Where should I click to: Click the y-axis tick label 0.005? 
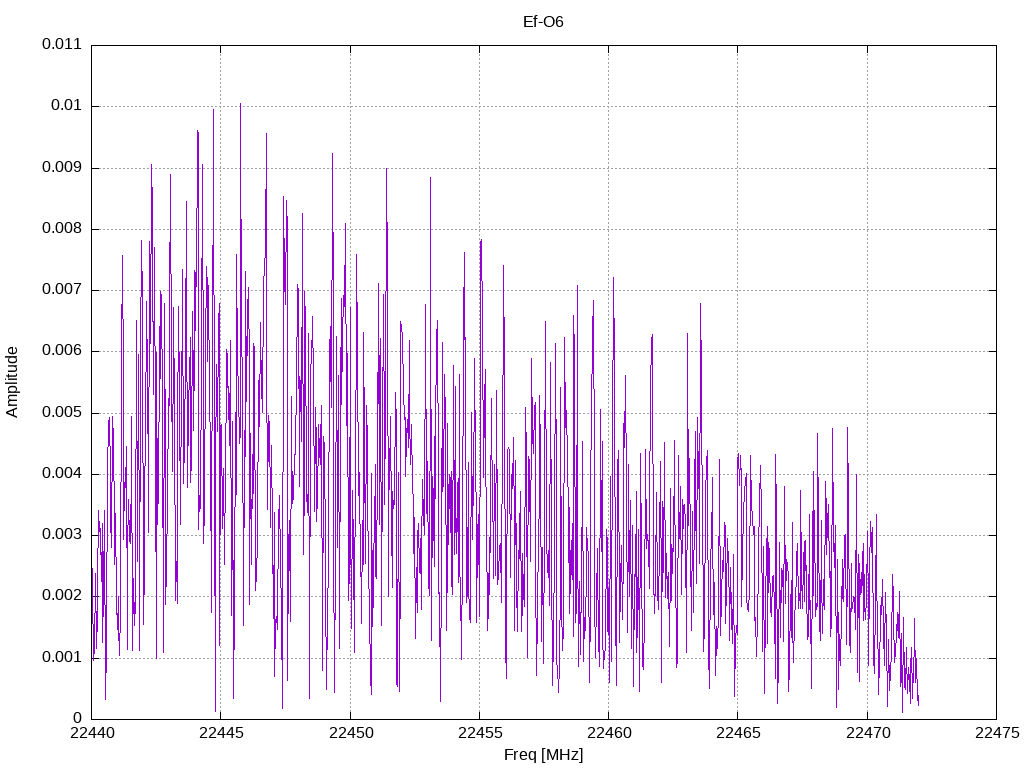point(62,412)
